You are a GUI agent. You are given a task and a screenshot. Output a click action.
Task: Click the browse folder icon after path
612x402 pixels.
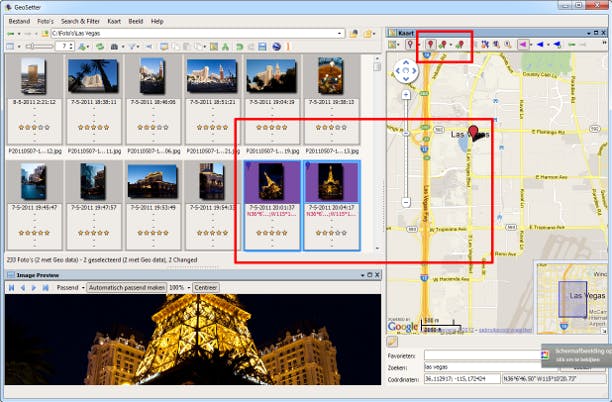point(354,34)
